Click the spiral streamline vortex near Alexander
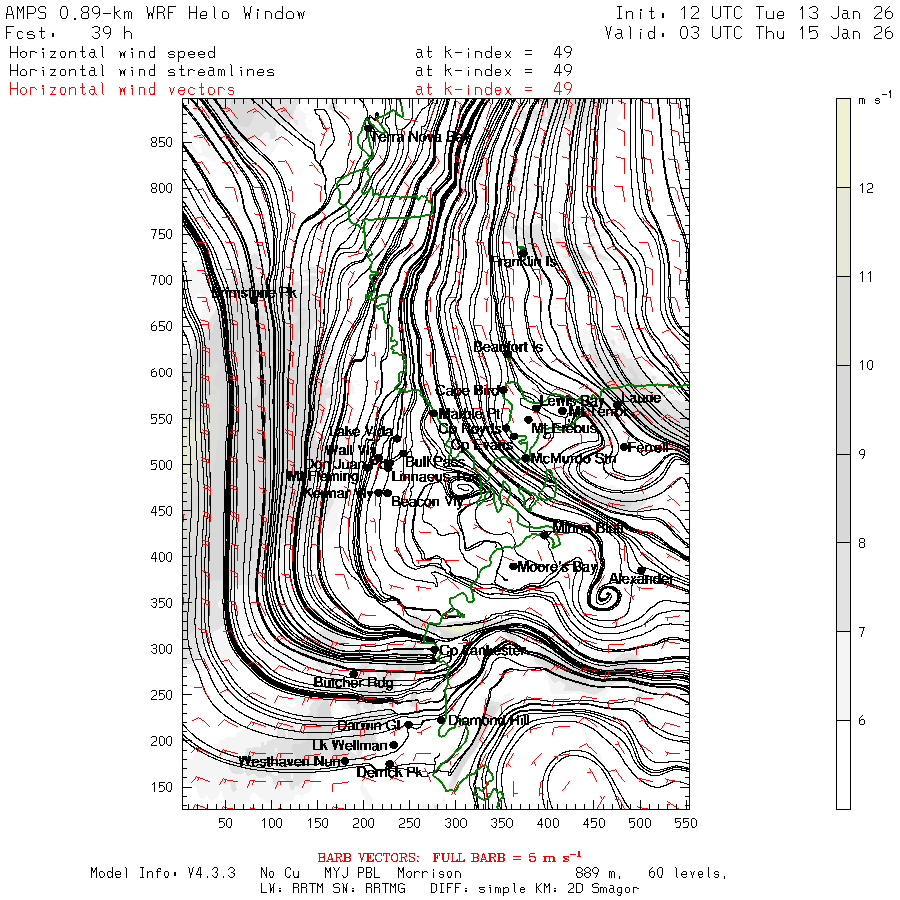This screenshot has height=900, width=900. (x=603, y=598)
